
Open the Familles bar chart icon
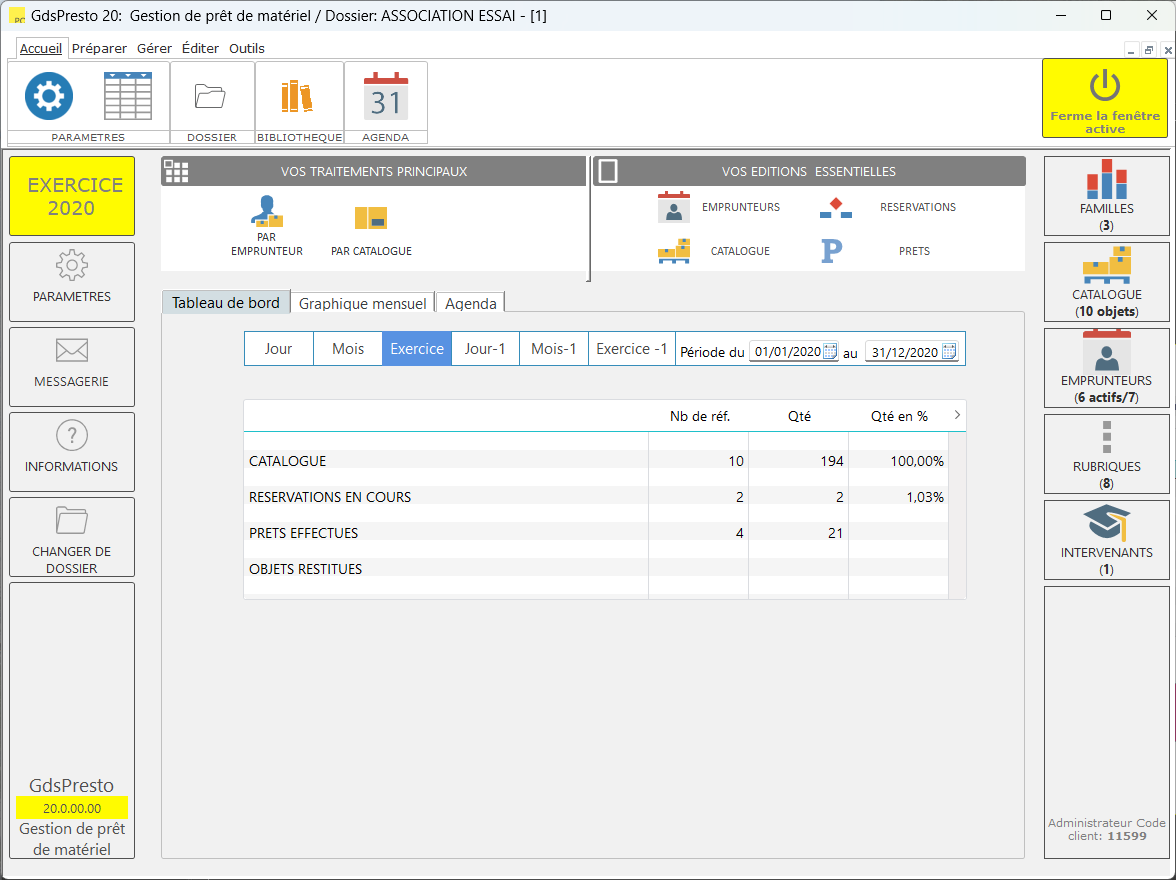[x=1106, y=179]
